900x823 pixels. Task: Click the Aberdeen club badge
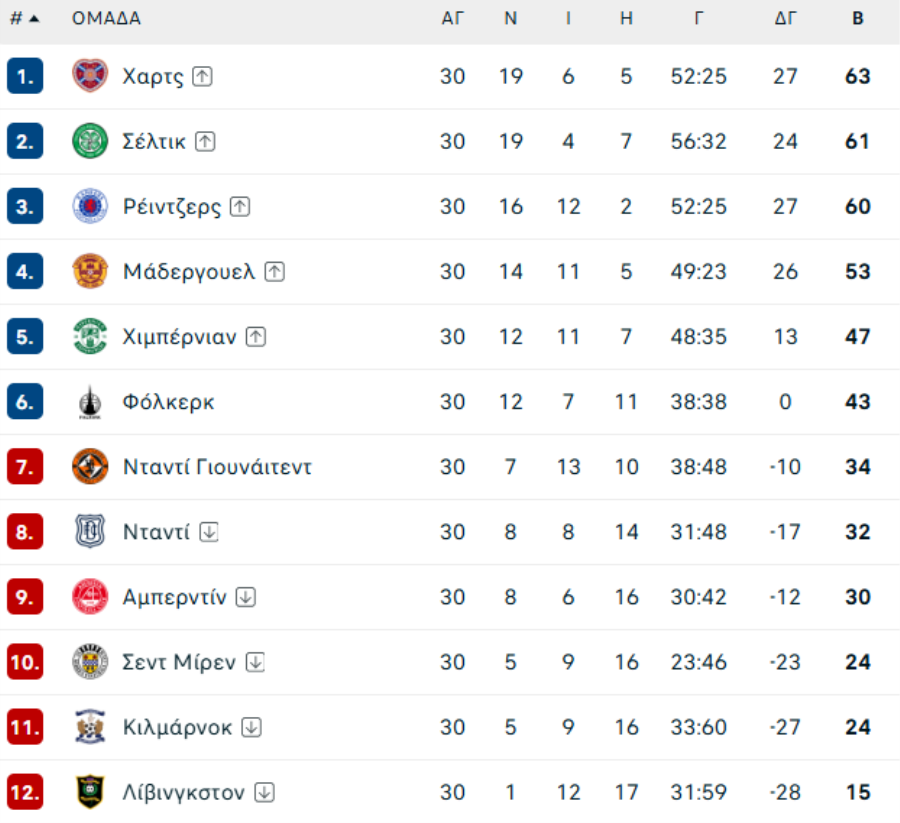(90, 597)
